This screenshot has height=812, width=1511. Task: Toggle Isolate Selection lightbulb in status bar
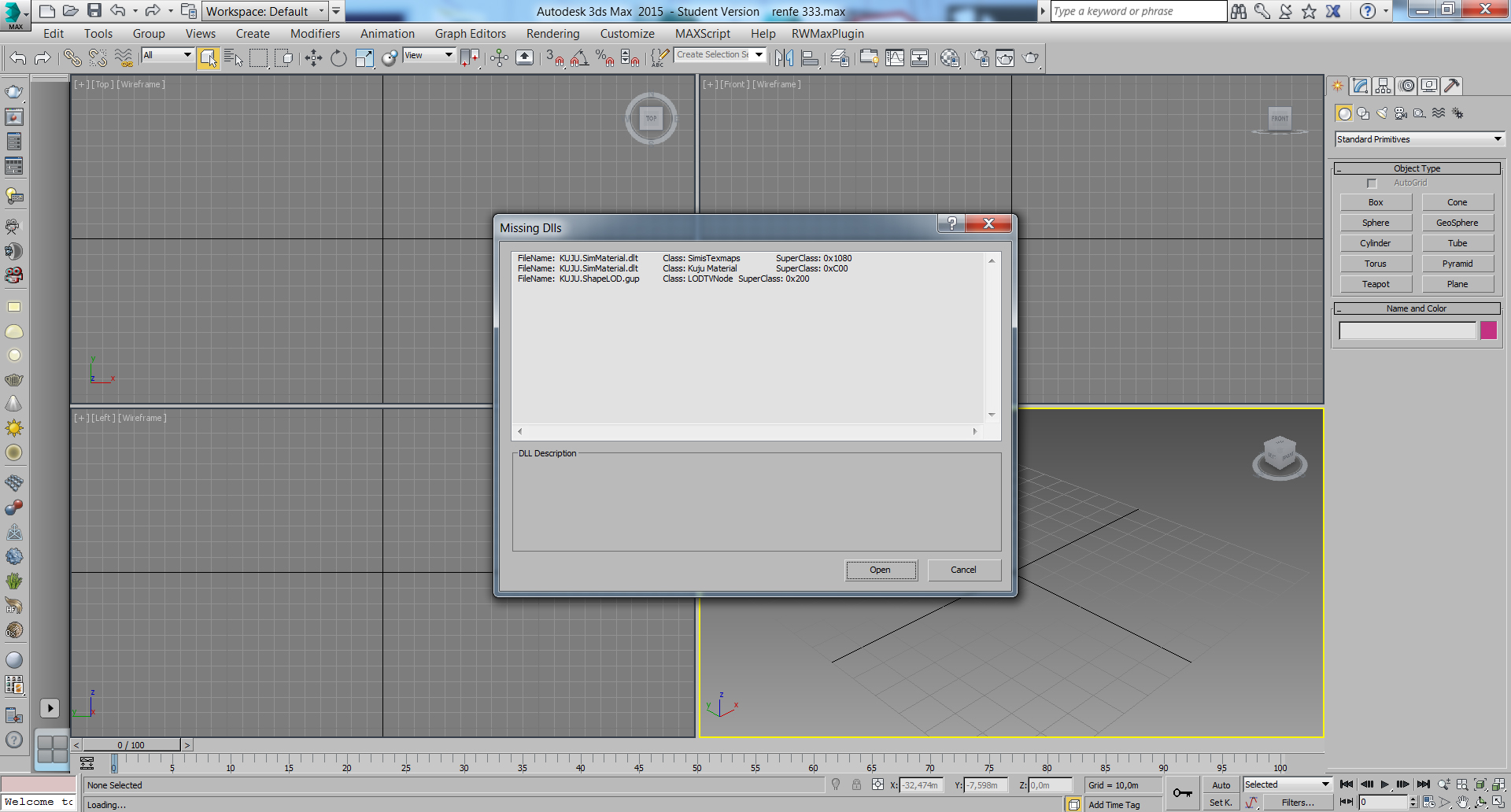point(836,784)
